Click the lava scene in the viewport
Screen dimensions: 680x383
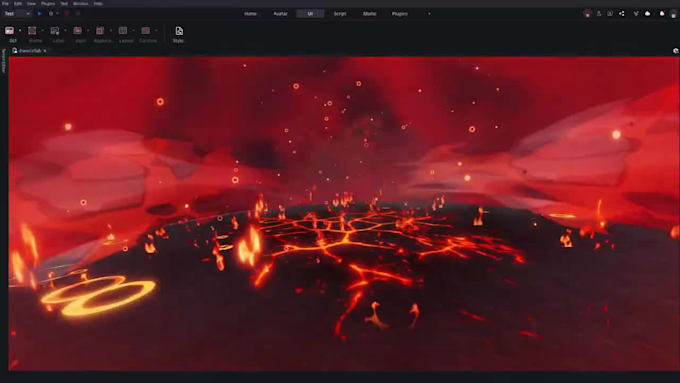(343, 213)
